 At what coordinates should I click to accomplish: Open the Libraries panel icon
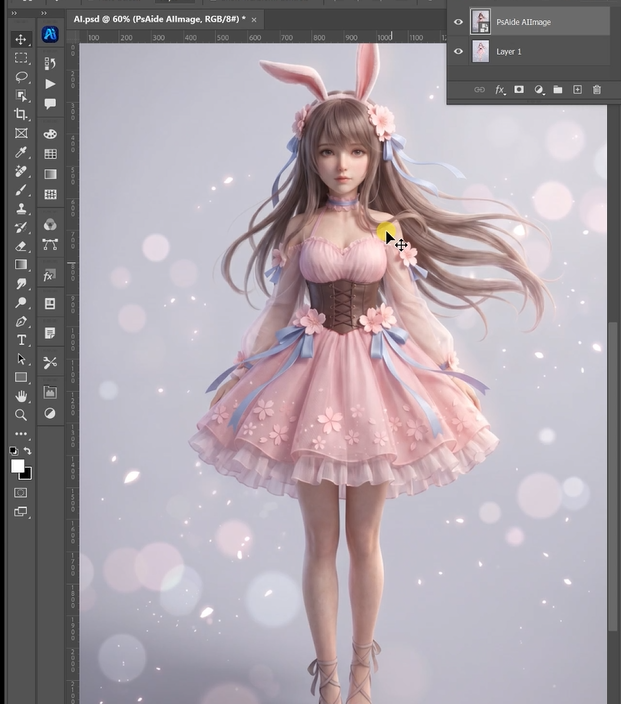point(50,304)
